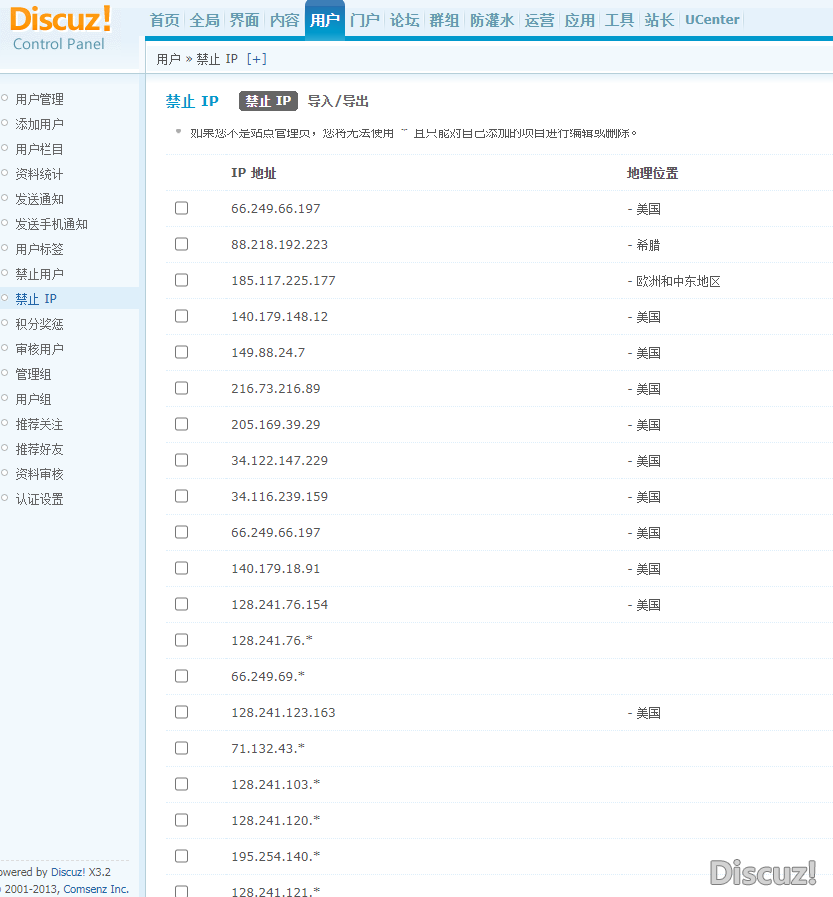This screenshot has width=833, height=897.
Task: Click the [+] icon beside 禁止 IP breadcrumb
Action: click(257, 59)
